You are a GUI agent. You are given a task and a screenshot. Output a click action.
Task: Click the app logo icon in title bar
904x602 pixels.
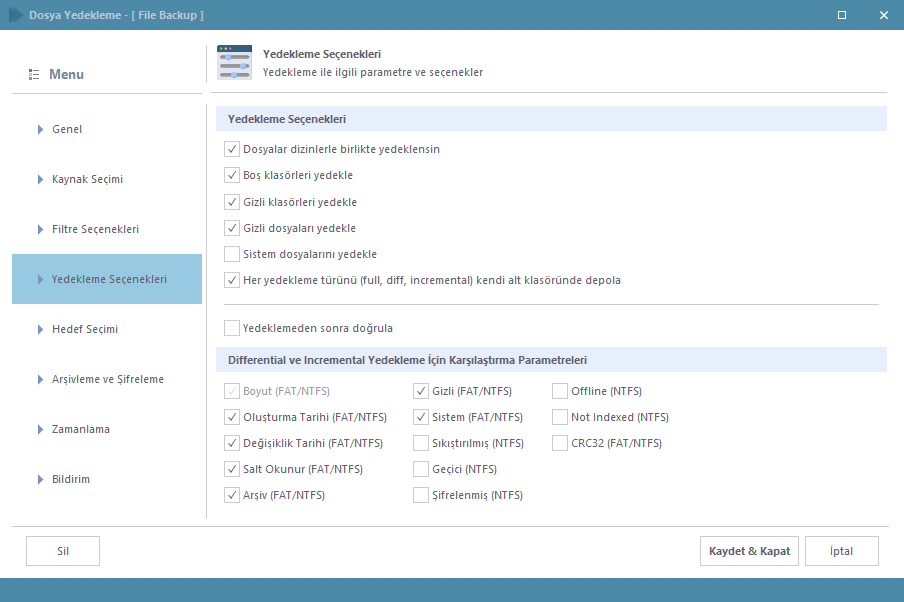coord(15,15)
